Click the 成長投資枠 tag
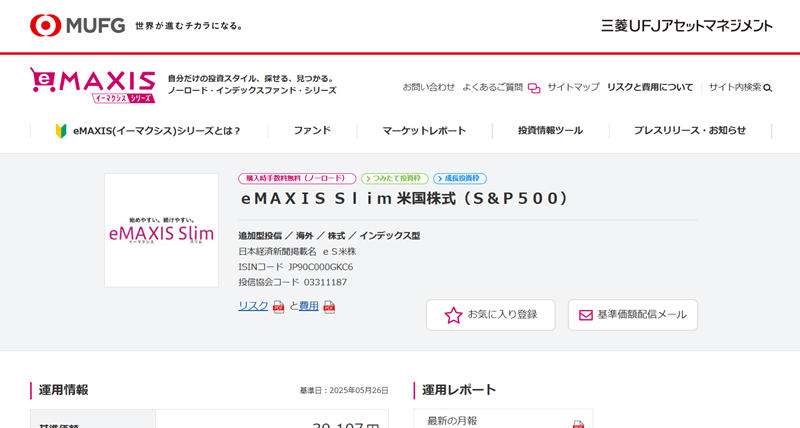The image size is (800, 428). click(460, 179)
